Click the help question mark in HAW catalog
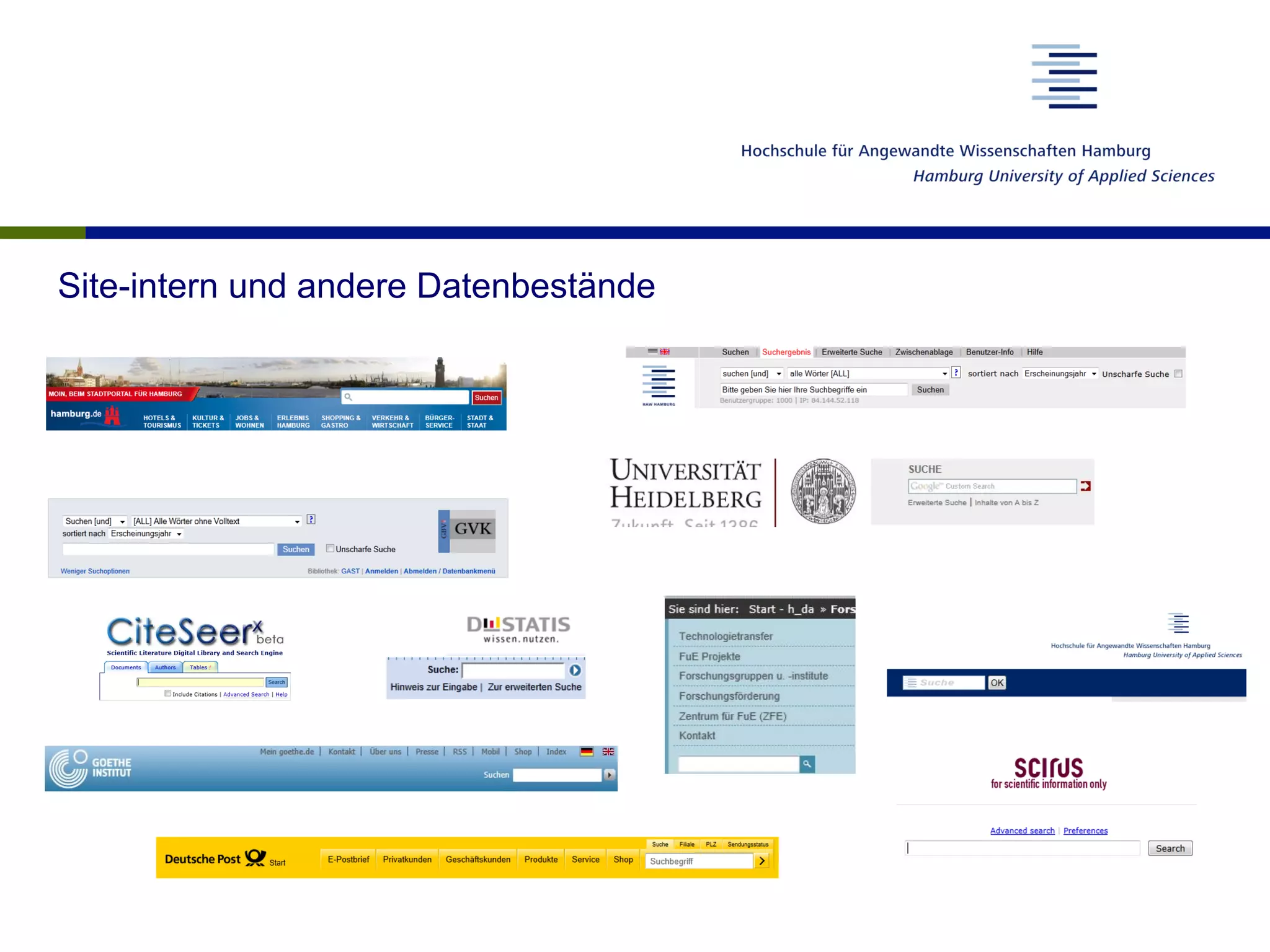 (x=956, y=372)
